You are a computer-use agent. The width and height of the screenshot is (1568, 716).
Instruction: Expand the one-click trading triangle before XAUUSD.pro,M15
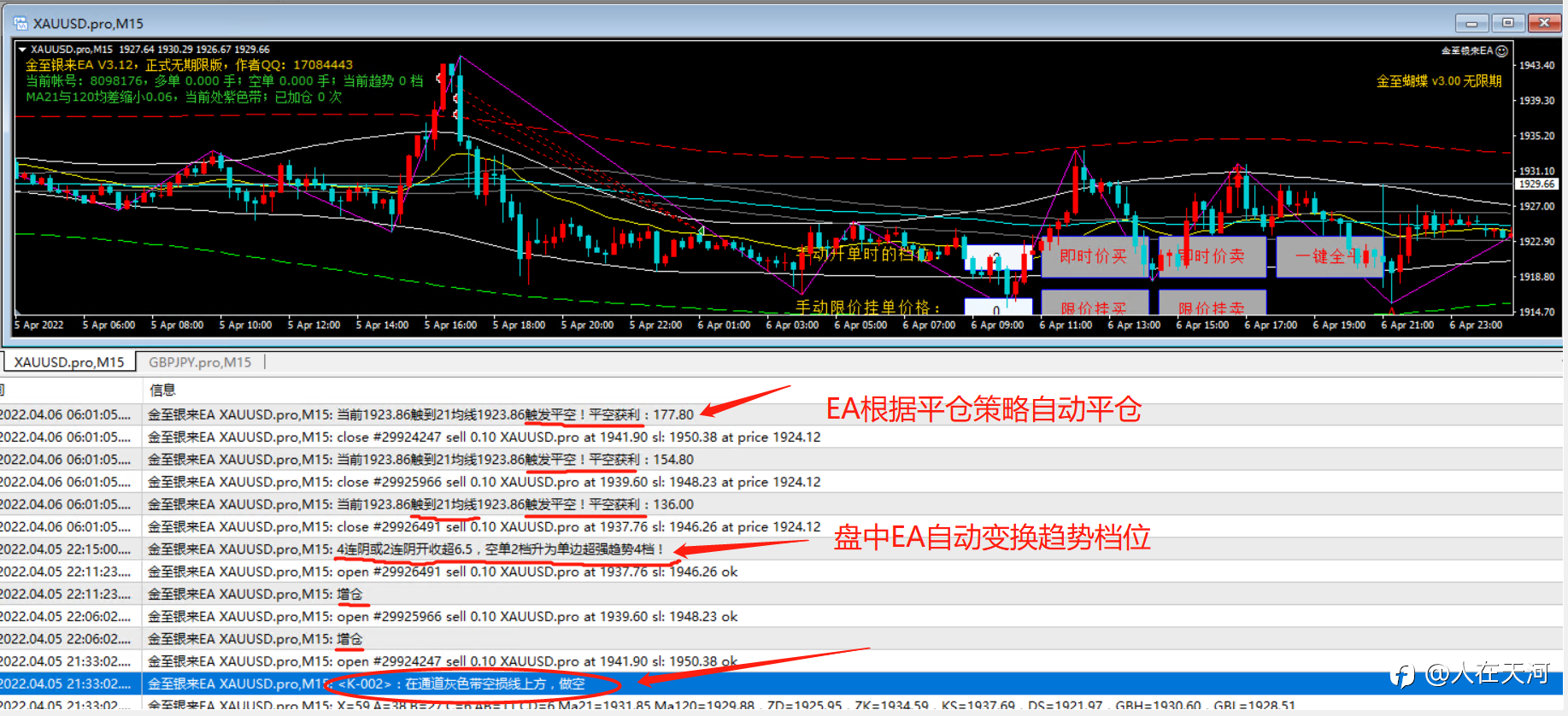23,50
